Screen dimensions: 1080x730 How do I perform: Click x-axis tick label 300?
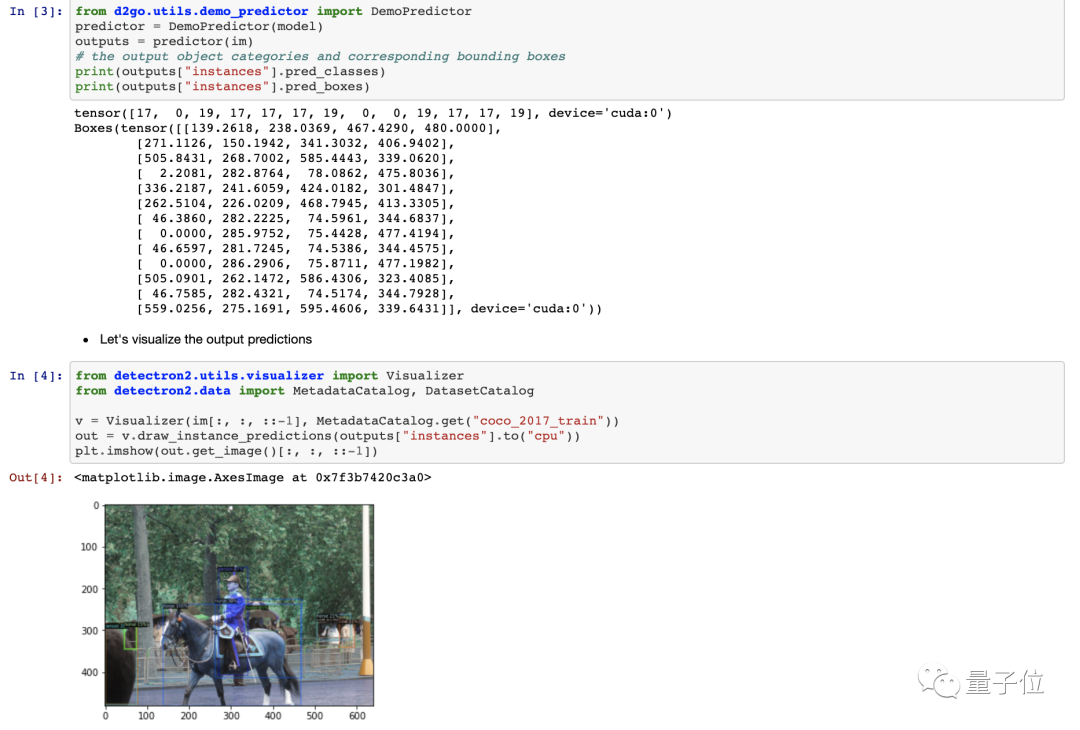point(231,716)
